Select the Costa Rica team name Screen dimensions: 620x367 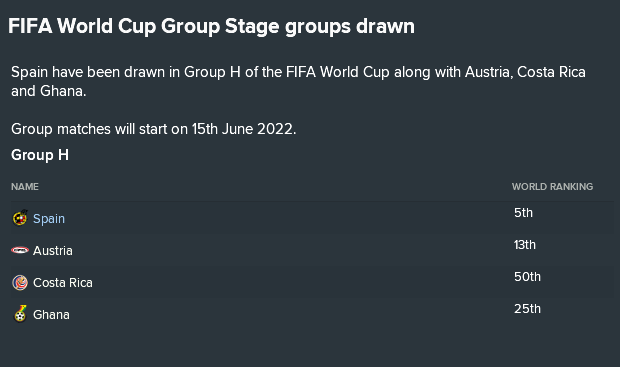(63, 283)
